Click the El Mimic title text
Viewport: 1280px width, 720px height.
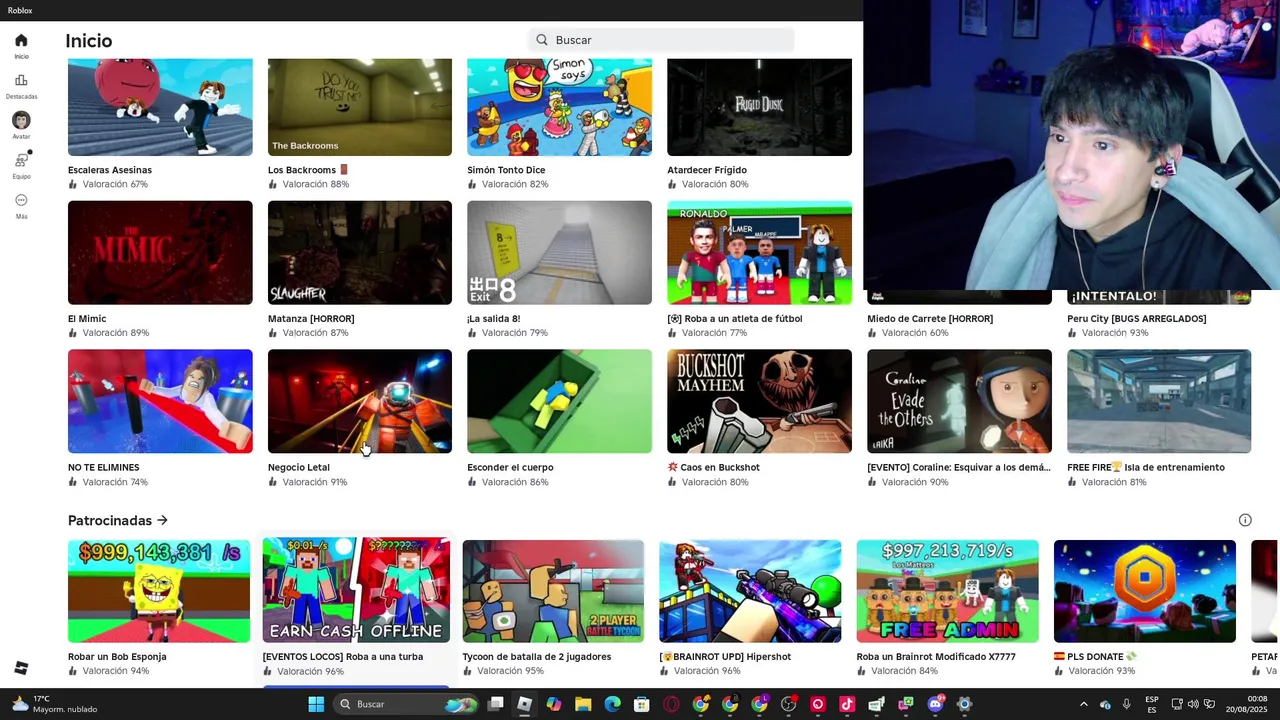87,319
